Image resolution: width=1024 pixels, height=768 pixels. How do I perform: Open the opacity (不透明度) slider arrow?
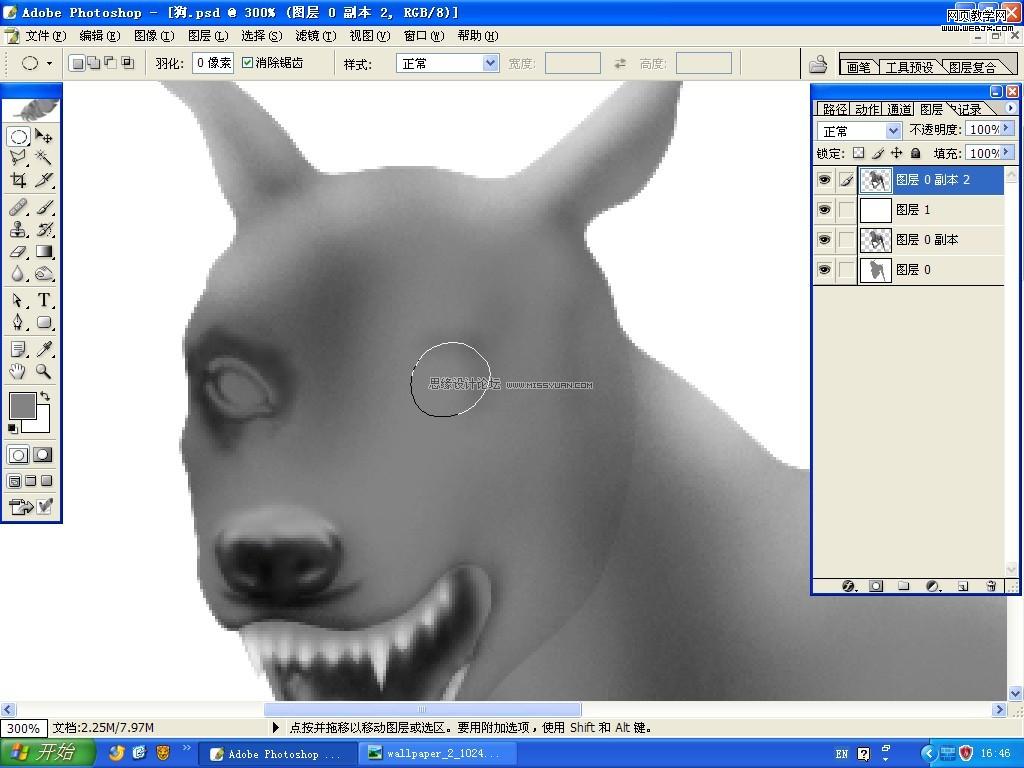coord(1007,129)
